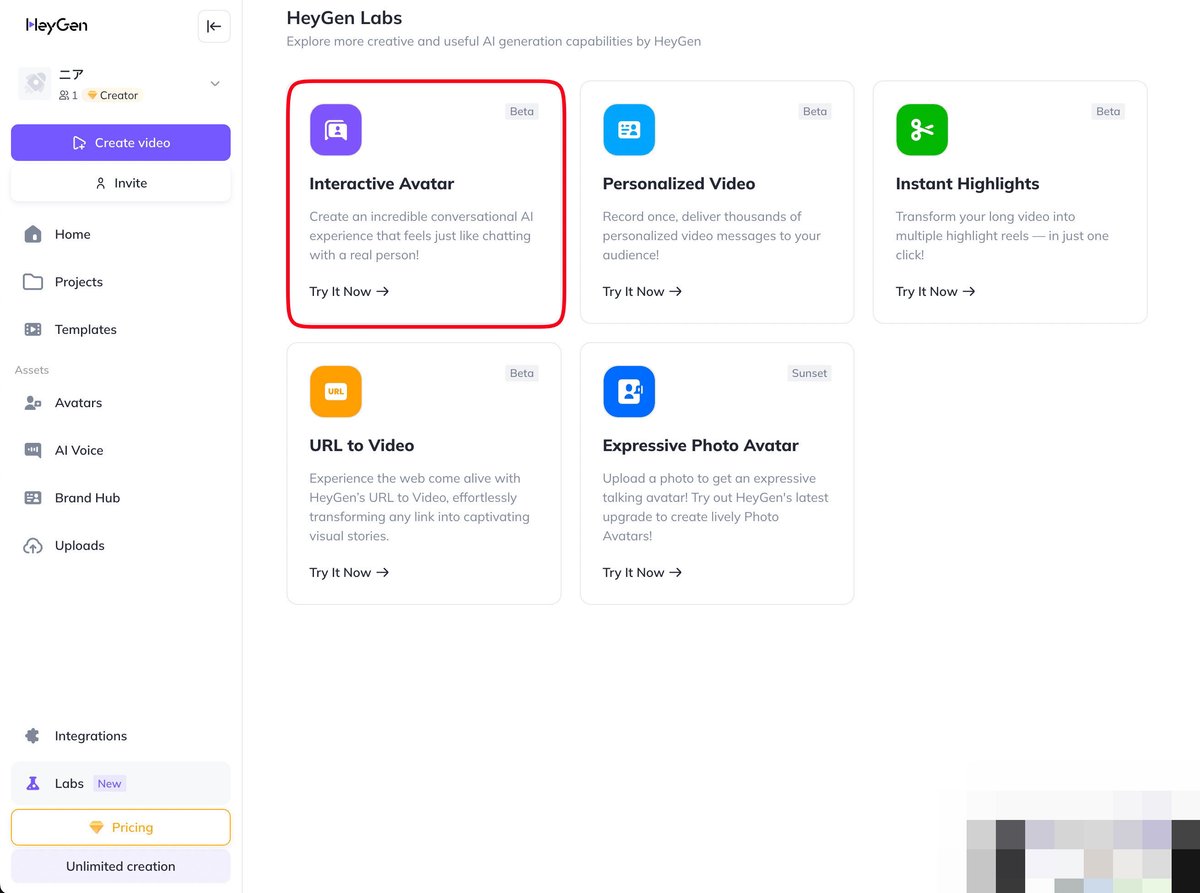Collapse the left sidebar
Image resolution: width=1200 pixels, height=893 pixels.
(213, 26)
